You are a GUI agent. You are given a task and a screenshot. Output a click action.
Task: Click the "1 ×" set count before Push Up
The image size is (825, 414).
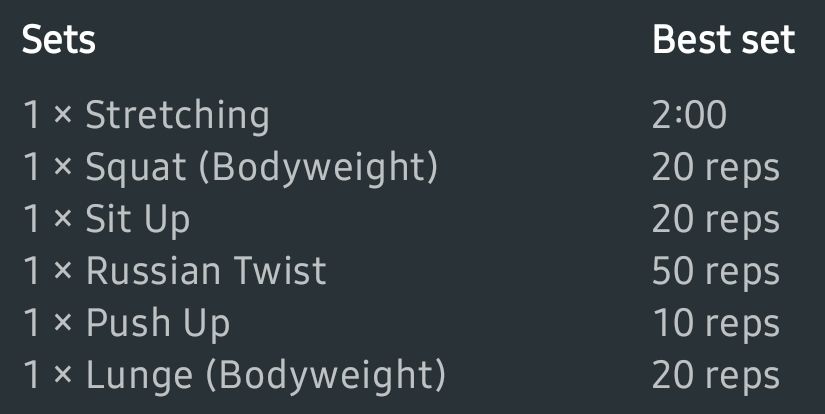pyautogui.click(x=47, y=323)
